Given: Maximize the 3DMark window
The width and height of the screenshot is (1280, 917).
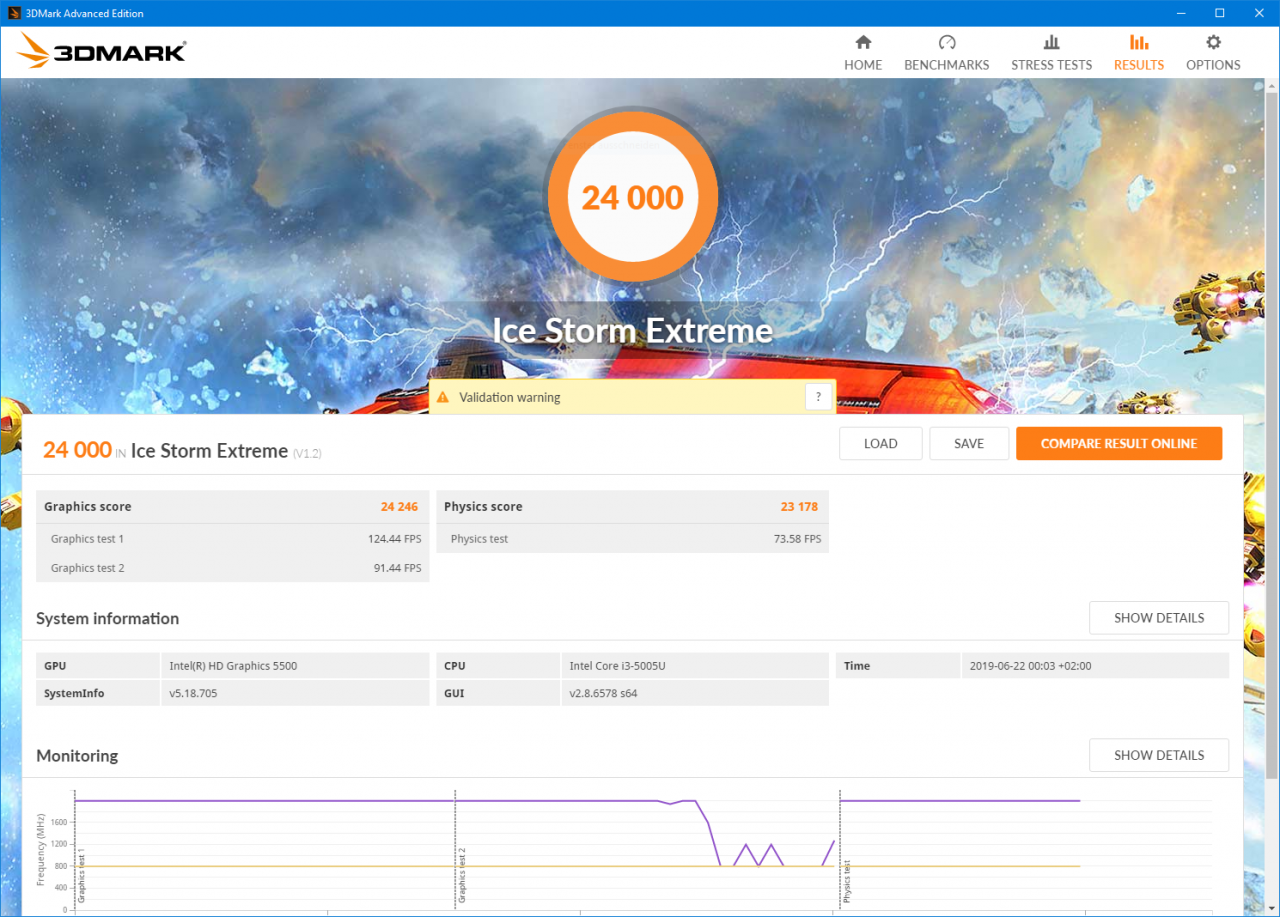Looking at the screenshot, I should pyautogui.click(x=1220, y=13).
